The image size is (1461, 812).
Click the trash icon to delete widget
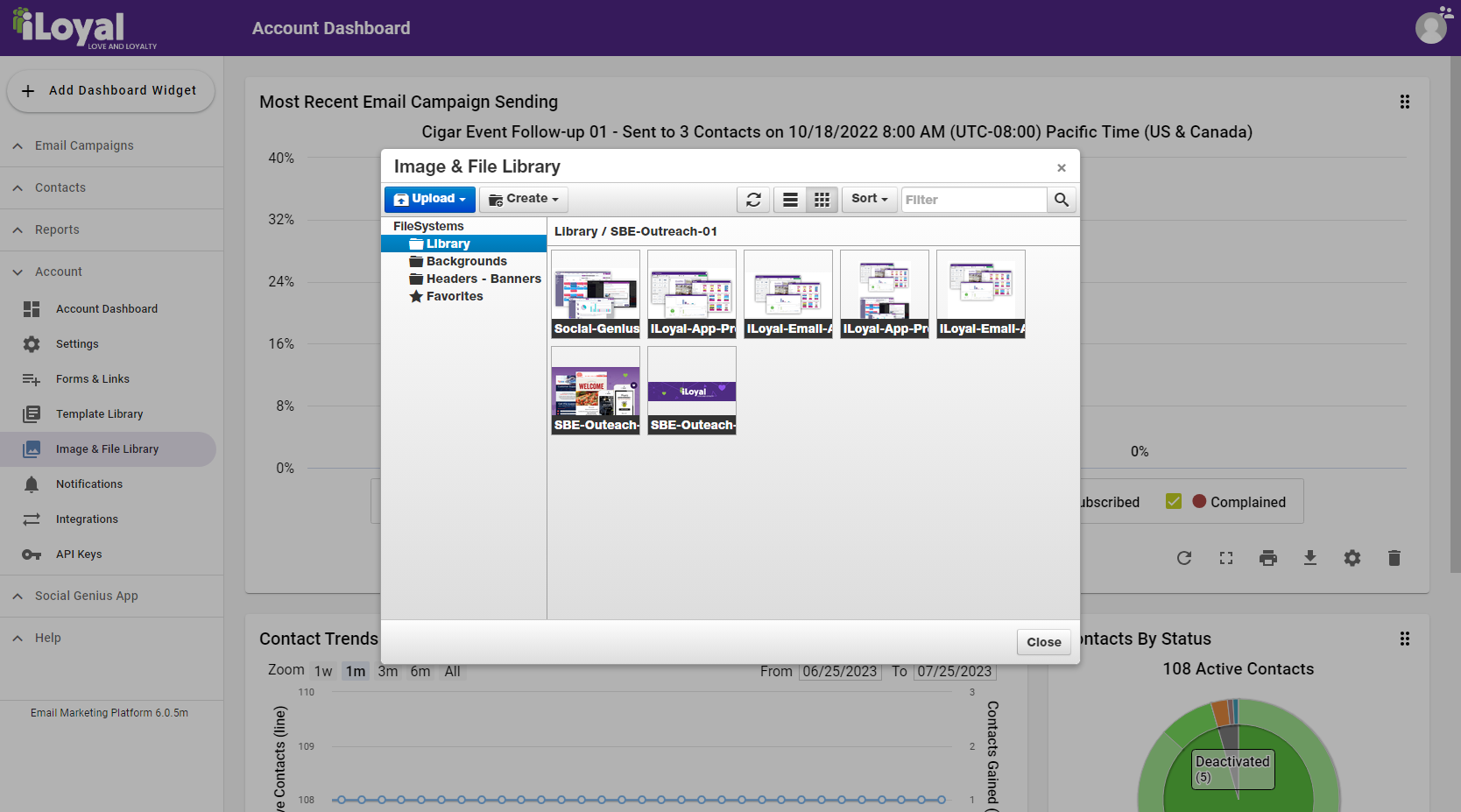1394,558
